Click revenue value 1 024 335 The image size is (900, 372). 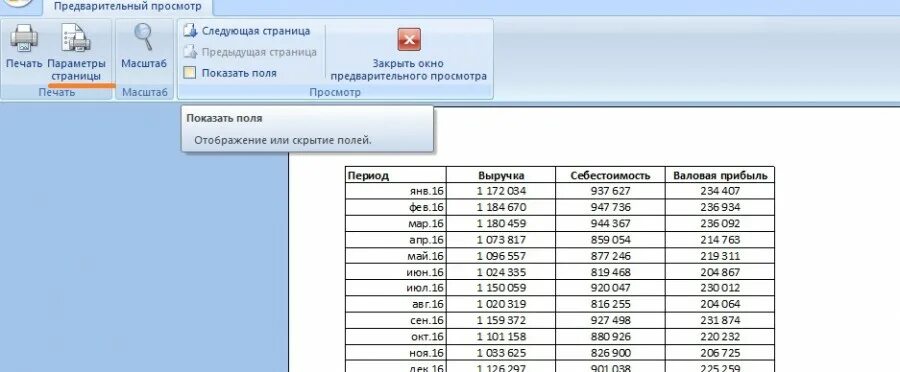[501, 272]
